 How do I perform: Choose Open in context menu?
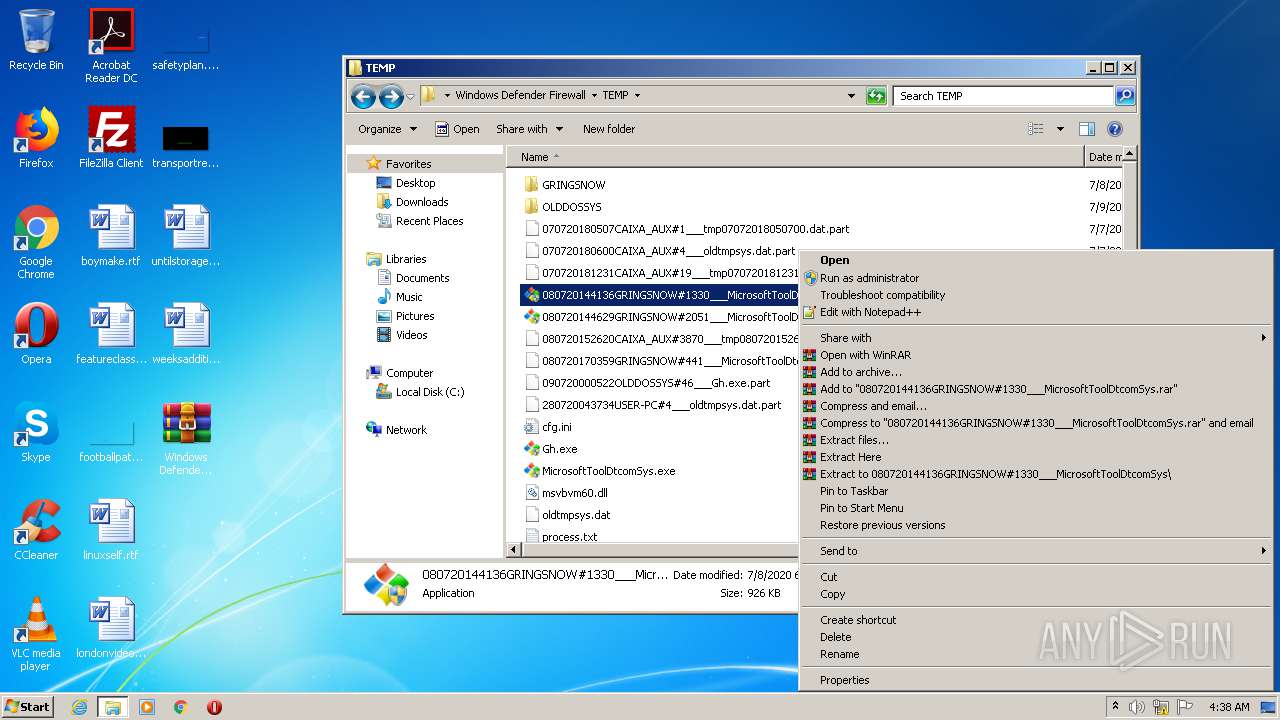[1036, 260]
